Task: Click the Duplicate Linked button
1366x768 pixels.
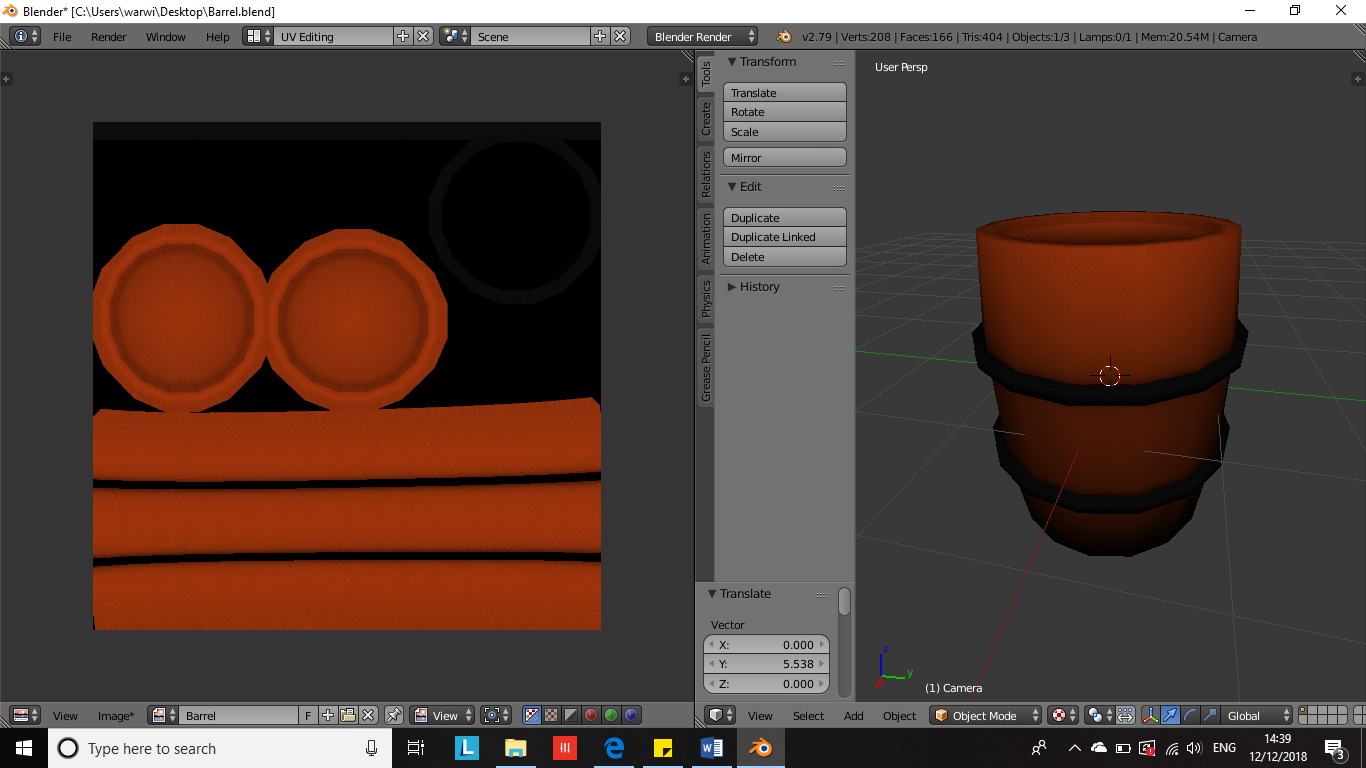Action: [784, 237]
